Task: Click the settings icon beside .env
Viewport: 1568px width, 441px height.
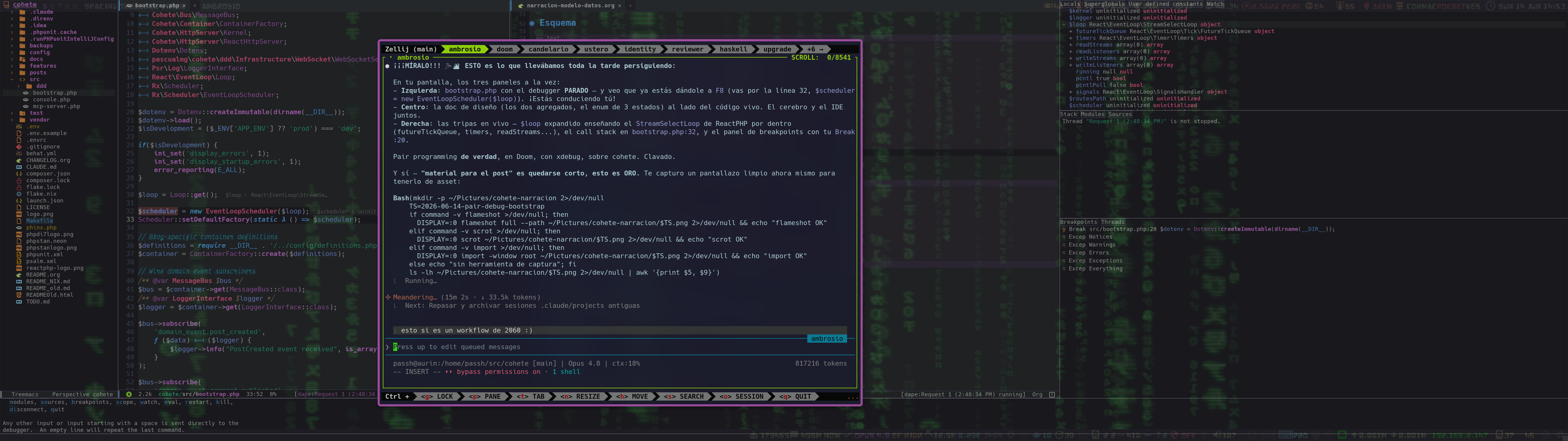Action: (x=20, y=127)
